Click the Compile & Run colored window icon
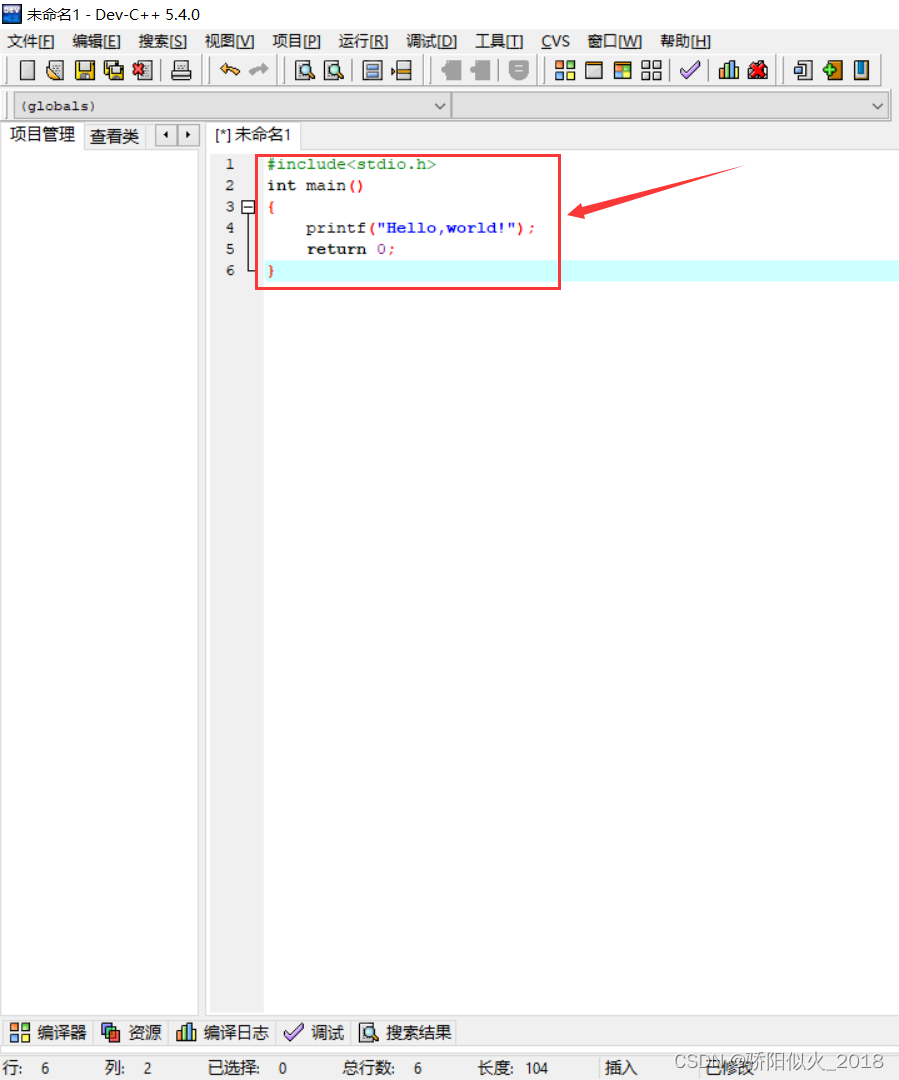Screen dimensions: 899x1080 [x=623, y=70]
